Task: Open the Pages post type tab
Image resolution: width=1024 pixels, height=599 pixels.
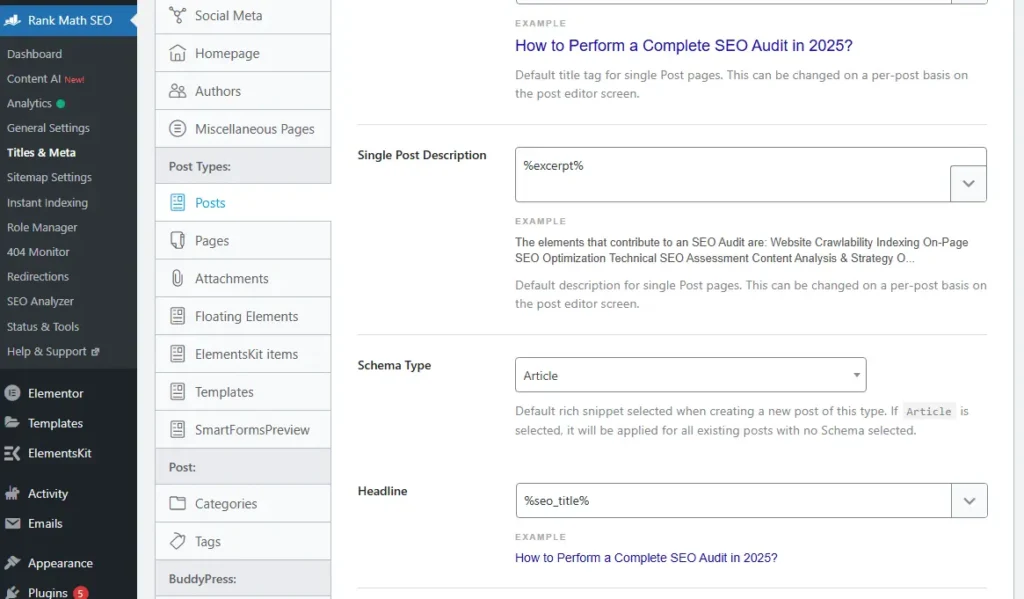Action: (x=243, y=240)
